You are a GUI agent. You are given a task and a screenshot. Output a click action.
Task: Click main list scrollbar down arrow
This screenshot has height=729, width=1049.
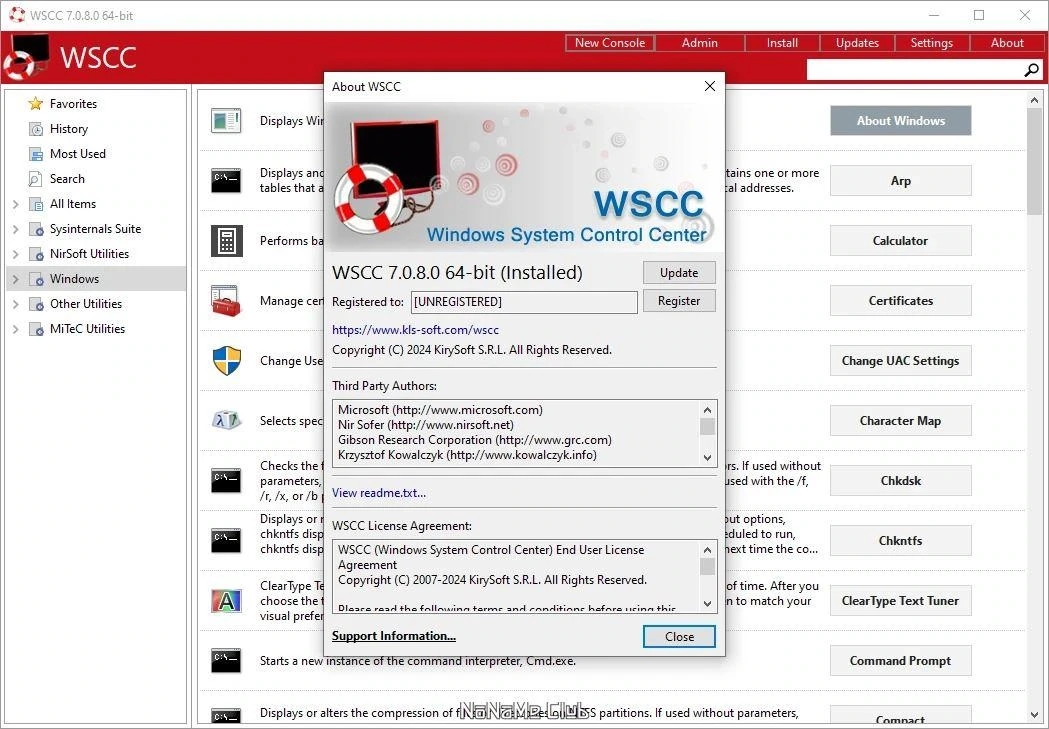[1034, 715]
